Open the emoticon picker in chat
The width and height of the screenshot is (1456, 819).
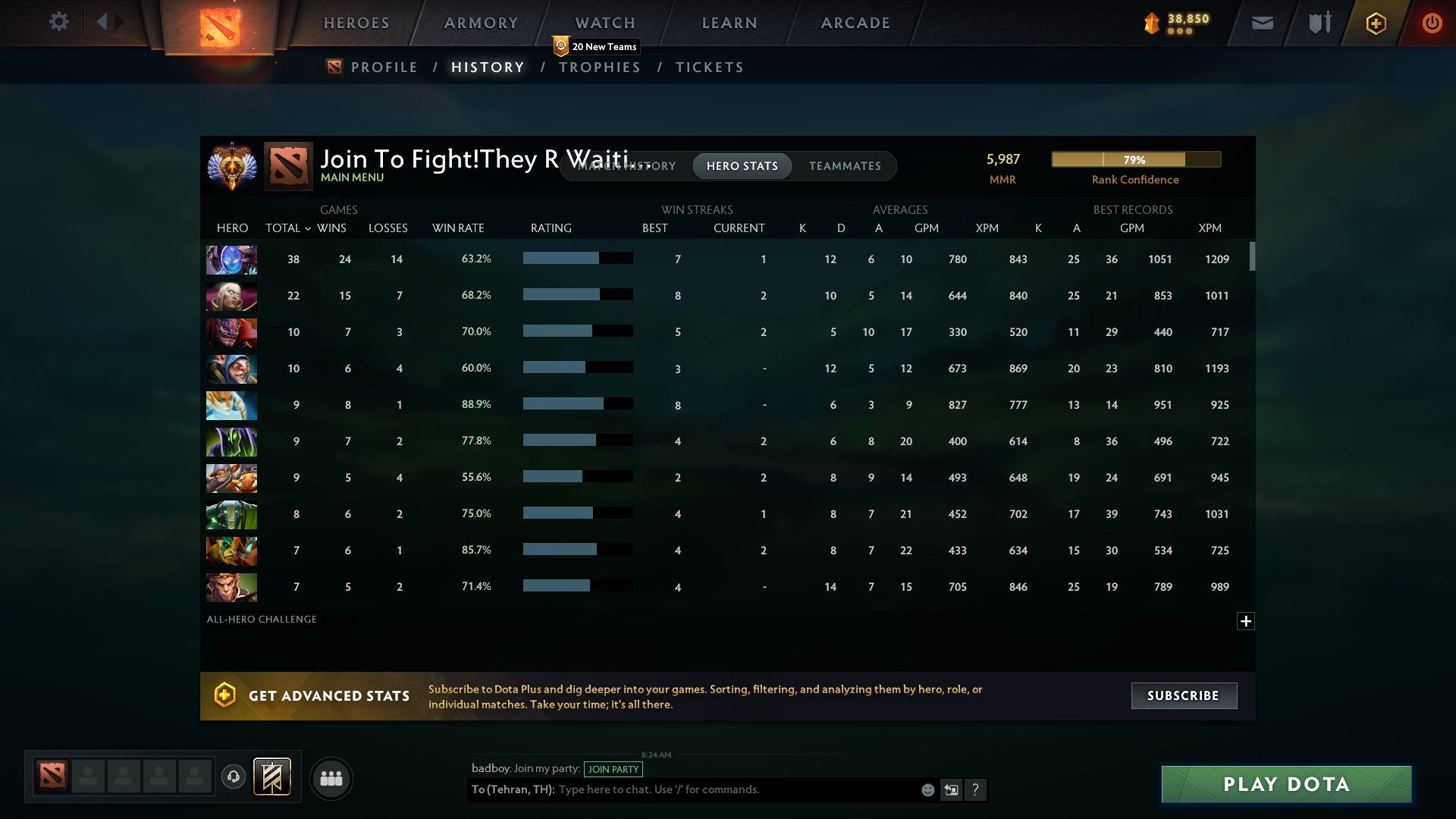pos(927,789)
